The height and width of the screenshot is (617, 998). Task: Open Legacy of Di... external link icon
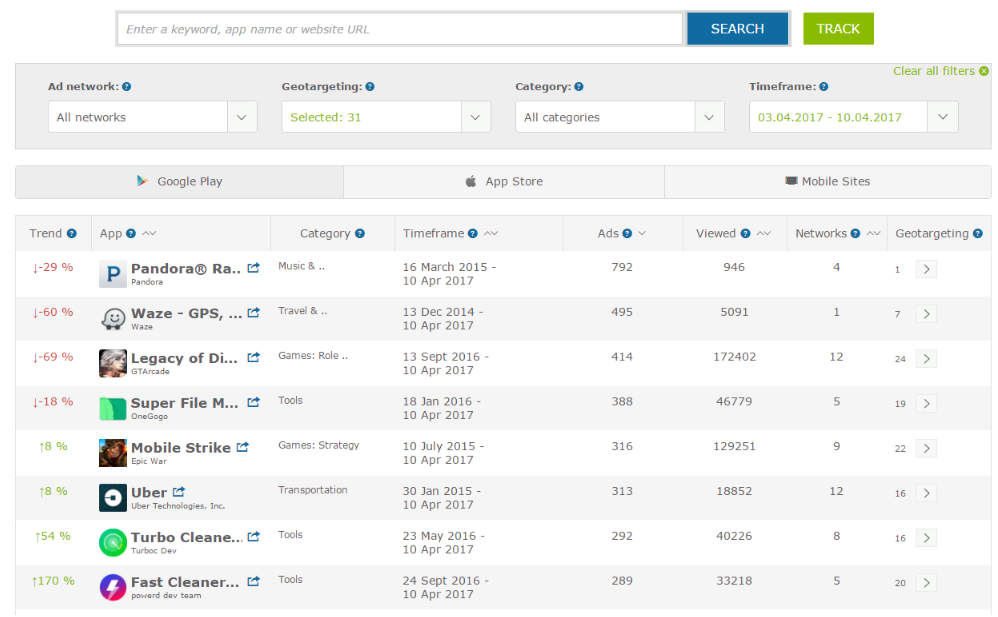coord(253,358)
